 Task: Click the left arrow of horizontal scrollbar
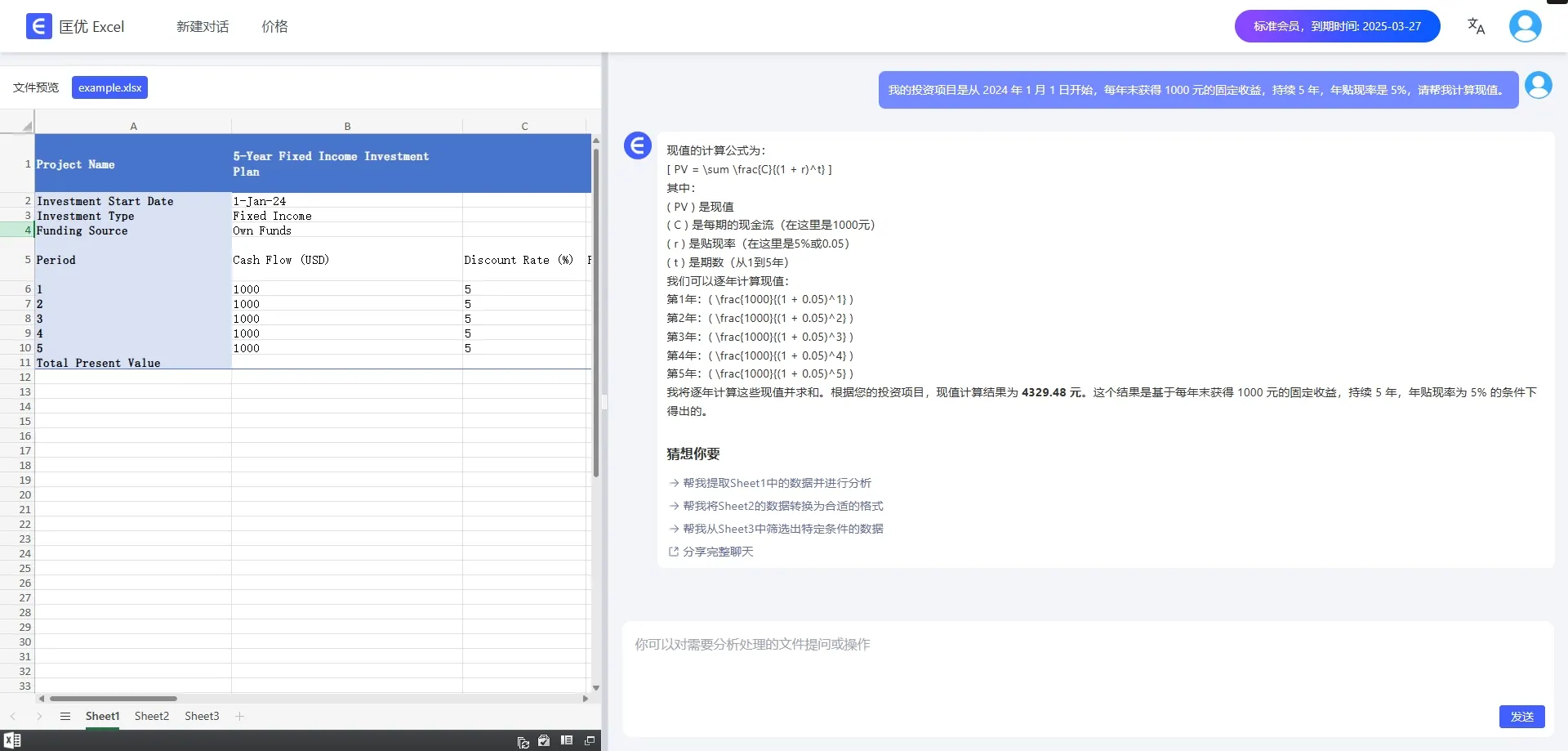[x=41, y=699]
